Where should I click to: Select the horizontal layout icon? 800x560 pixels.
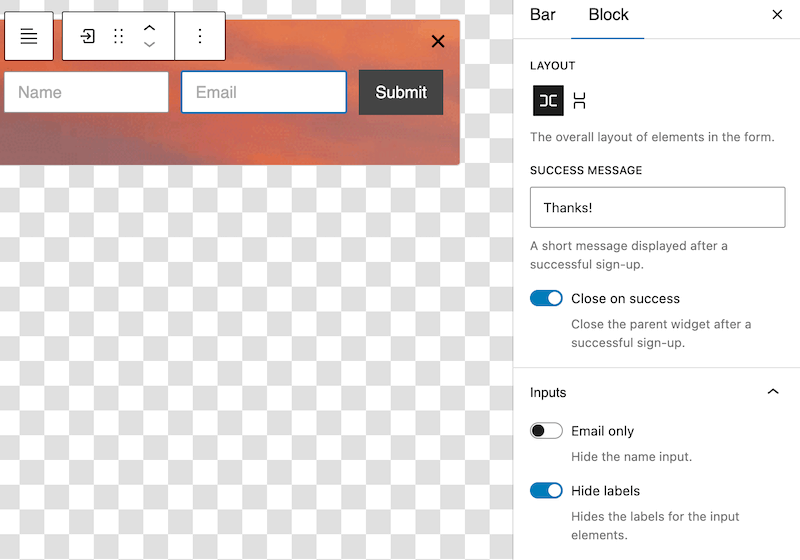point(548,100)
